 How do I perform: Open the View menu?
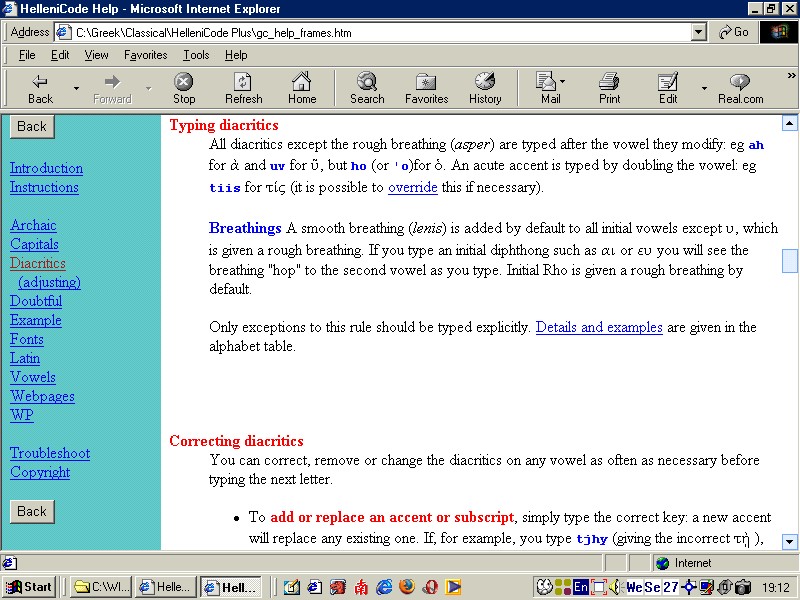[x=96, y=55]
